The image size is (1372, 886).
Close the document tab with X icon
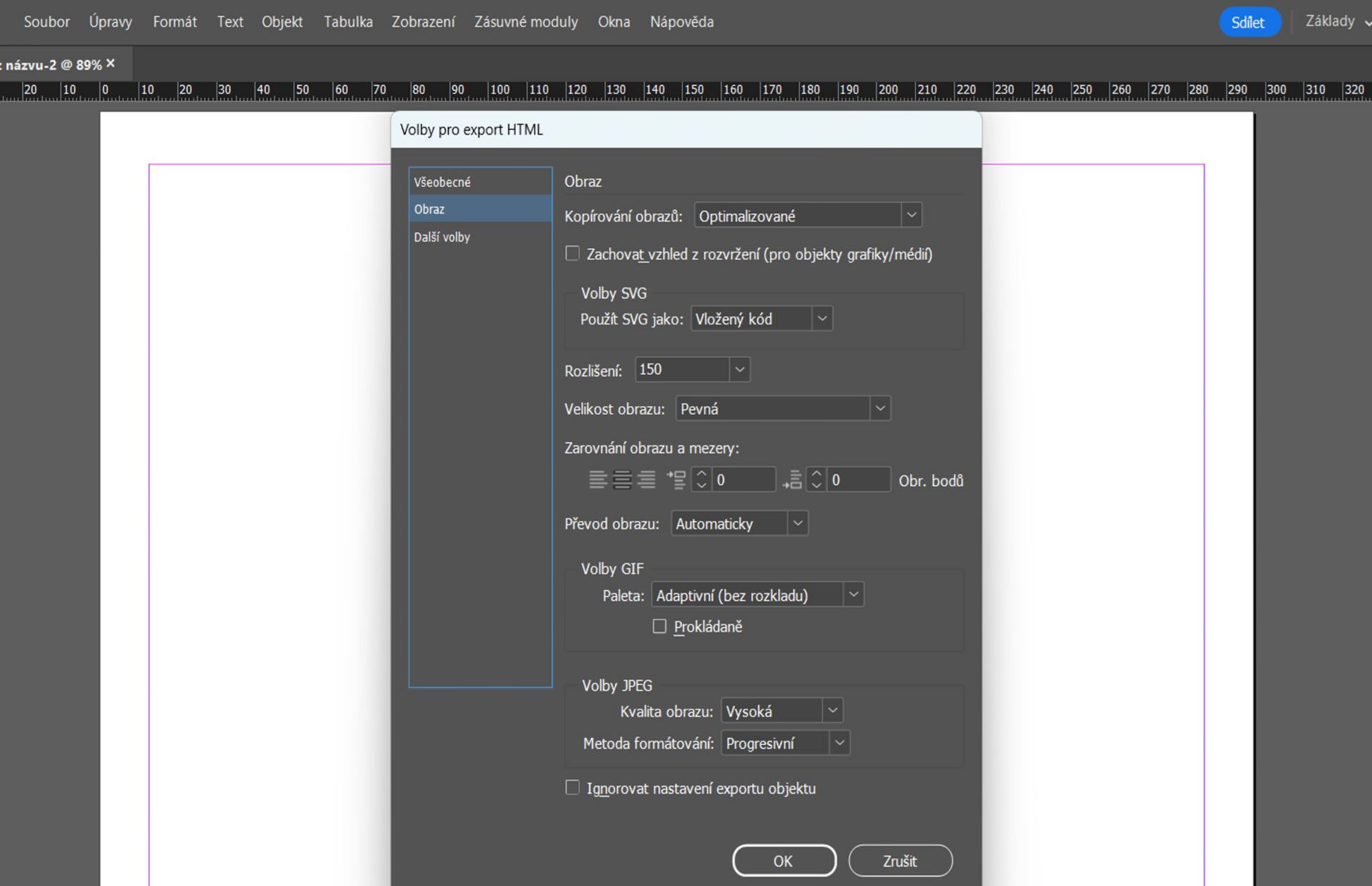(x=111, y=64)
